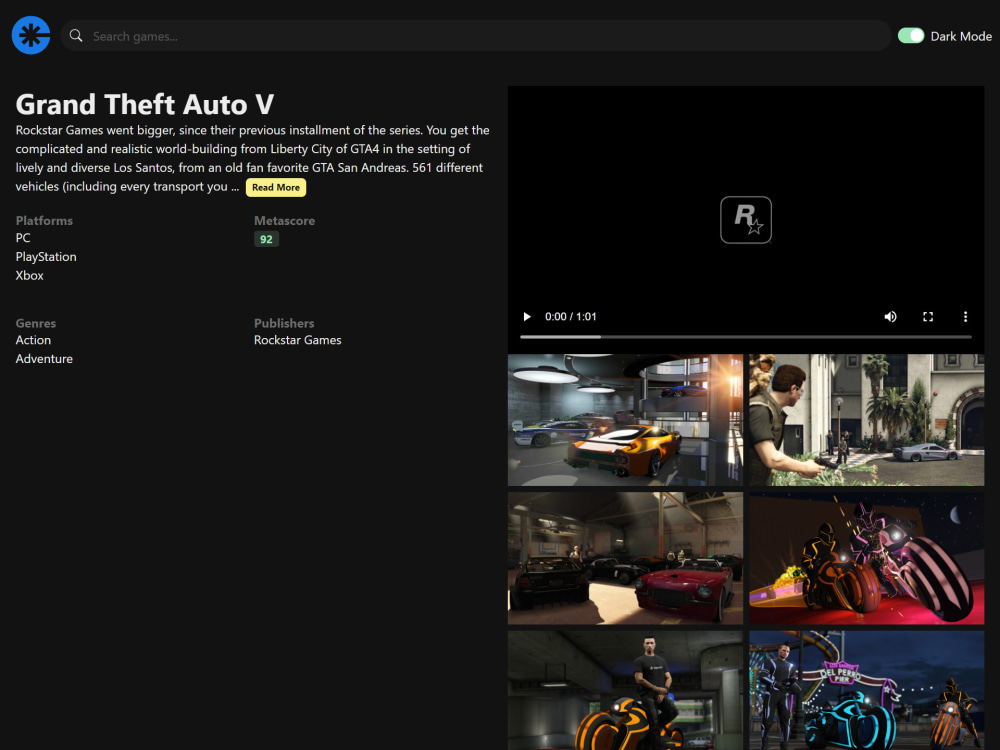This screenshot has width=1000, height=750.
Task: Open the orange sports car garage screenshot
Action: pos(625,420)
